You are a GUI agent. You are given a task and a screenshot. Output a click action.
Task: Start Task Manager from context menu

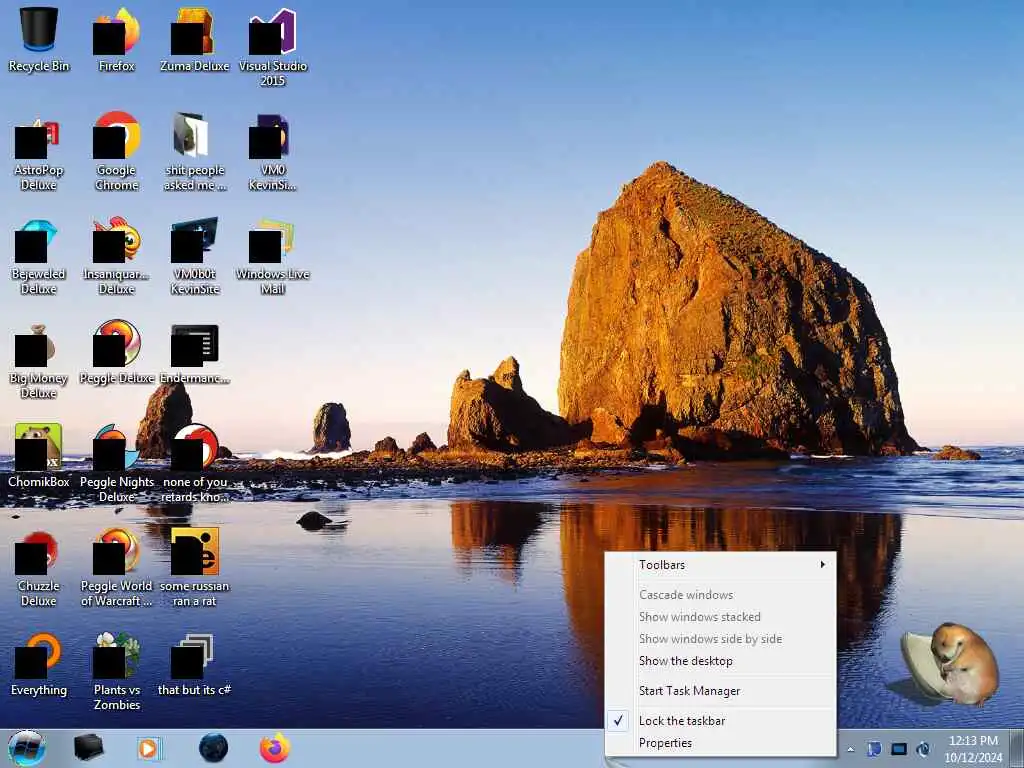click(720, 691)
